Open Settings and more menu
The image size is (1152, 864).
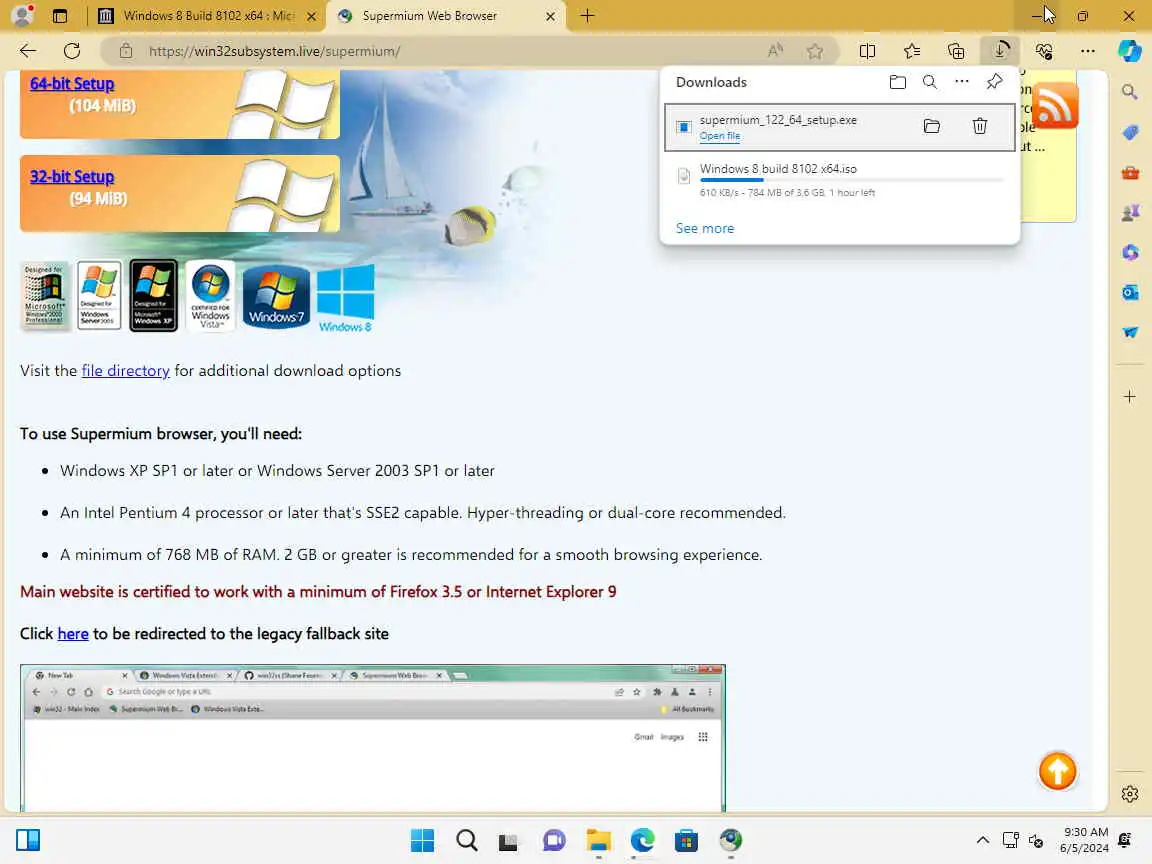(1088, 51)
